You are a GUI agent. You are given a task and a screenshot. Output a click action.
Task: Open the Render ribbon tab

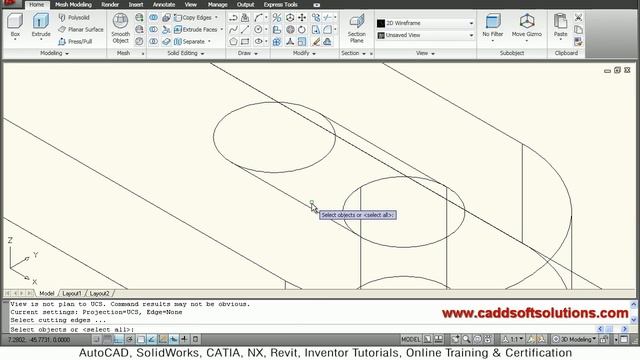point(110,4)
